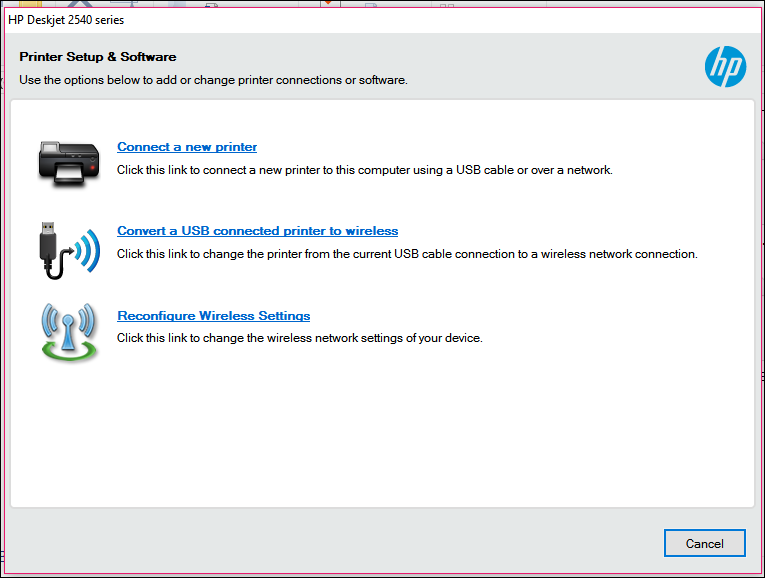765x578 pixels.
Task: Click the USB cable with wireless waves icon
Action: (68, 250)
